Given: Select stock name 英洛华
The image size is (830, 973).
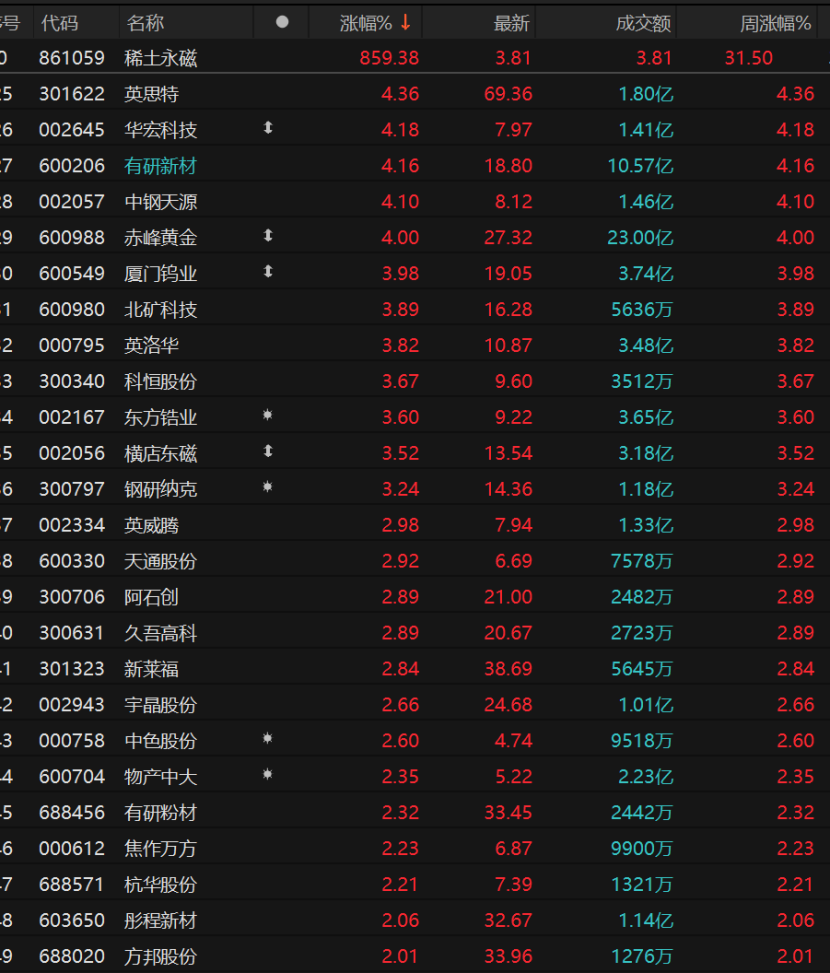Looking at the screenshot, I should [x=151, y=345].
